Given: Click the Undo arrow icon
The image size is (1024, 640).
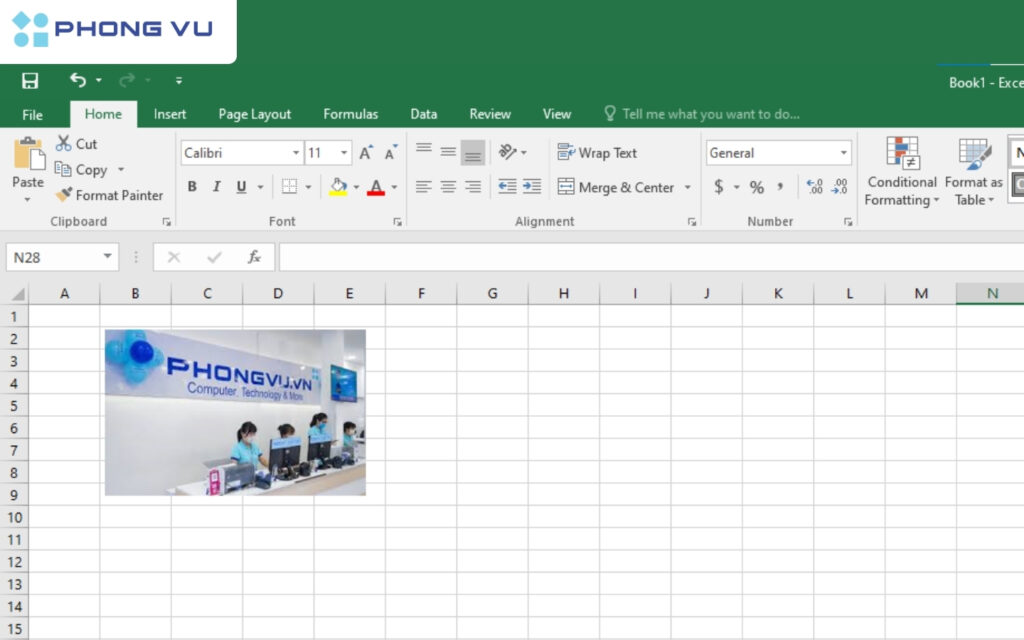Looking at the screenshot, I should tap(78, 80).
